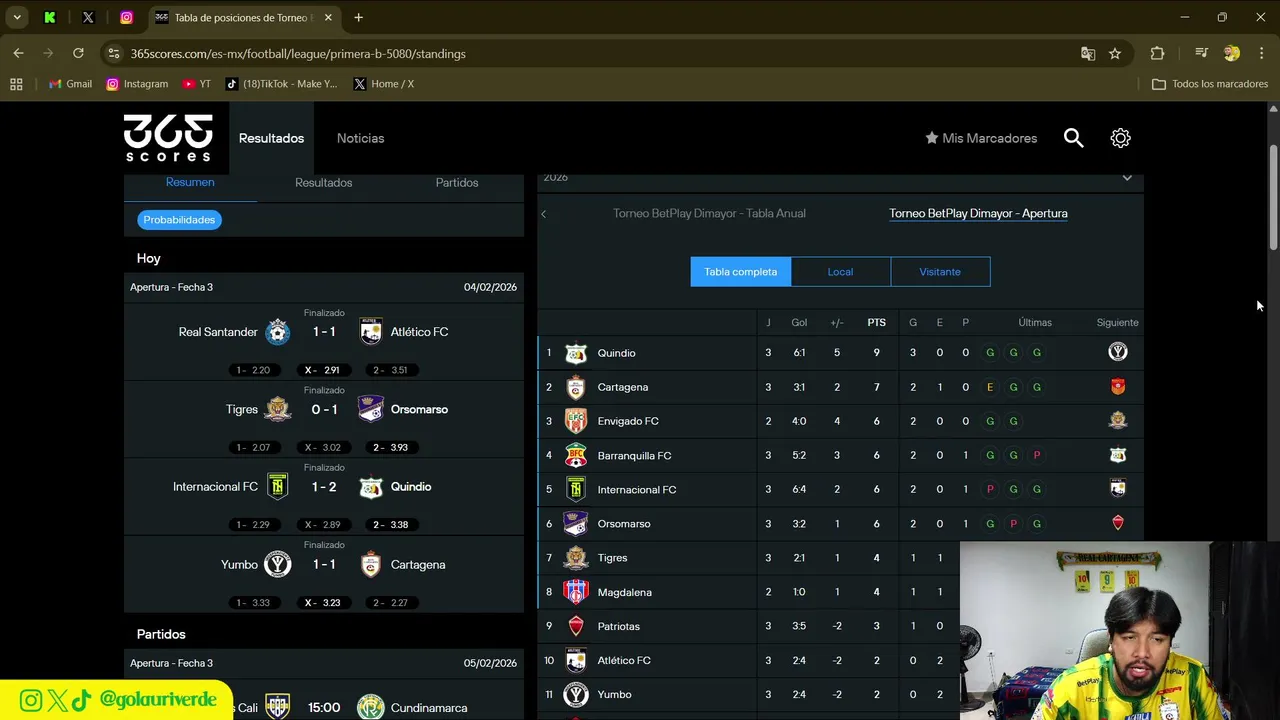Select Torneo BetPlay Dimayor - Apertura tab

[x=978, y=213]
